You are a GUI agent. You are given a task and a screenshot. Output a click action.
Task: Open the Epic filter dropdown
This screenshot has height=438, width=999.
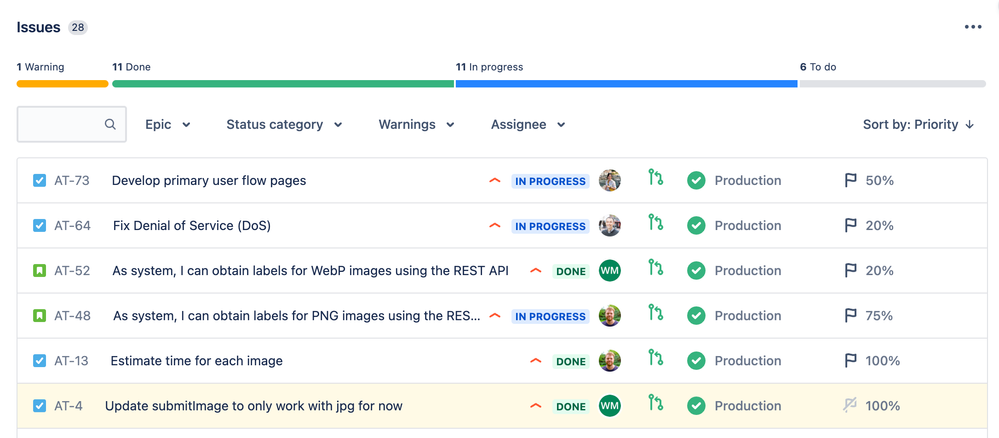coord(168,124)
